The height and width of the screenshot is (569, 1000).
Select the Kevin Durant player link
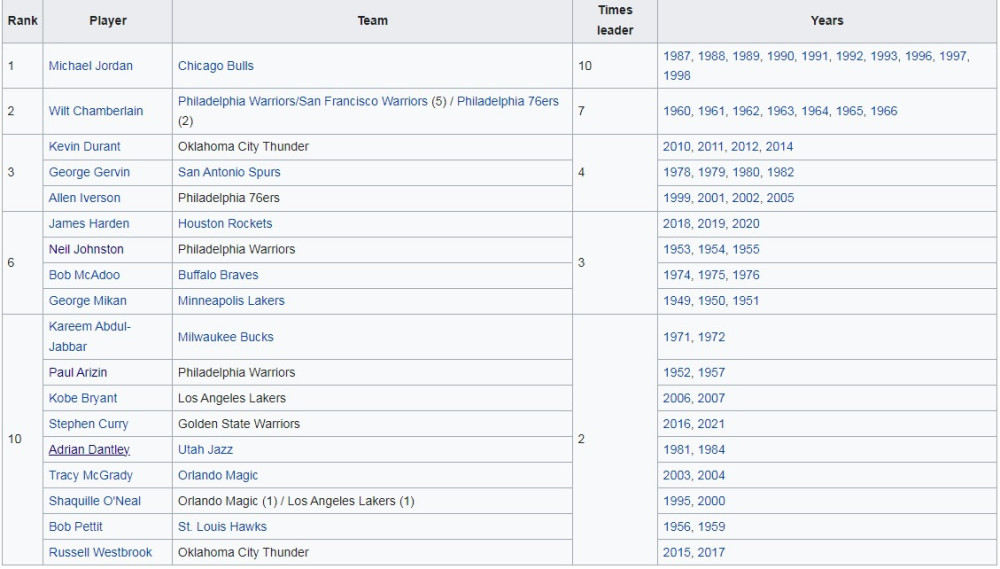click(84, 147)
